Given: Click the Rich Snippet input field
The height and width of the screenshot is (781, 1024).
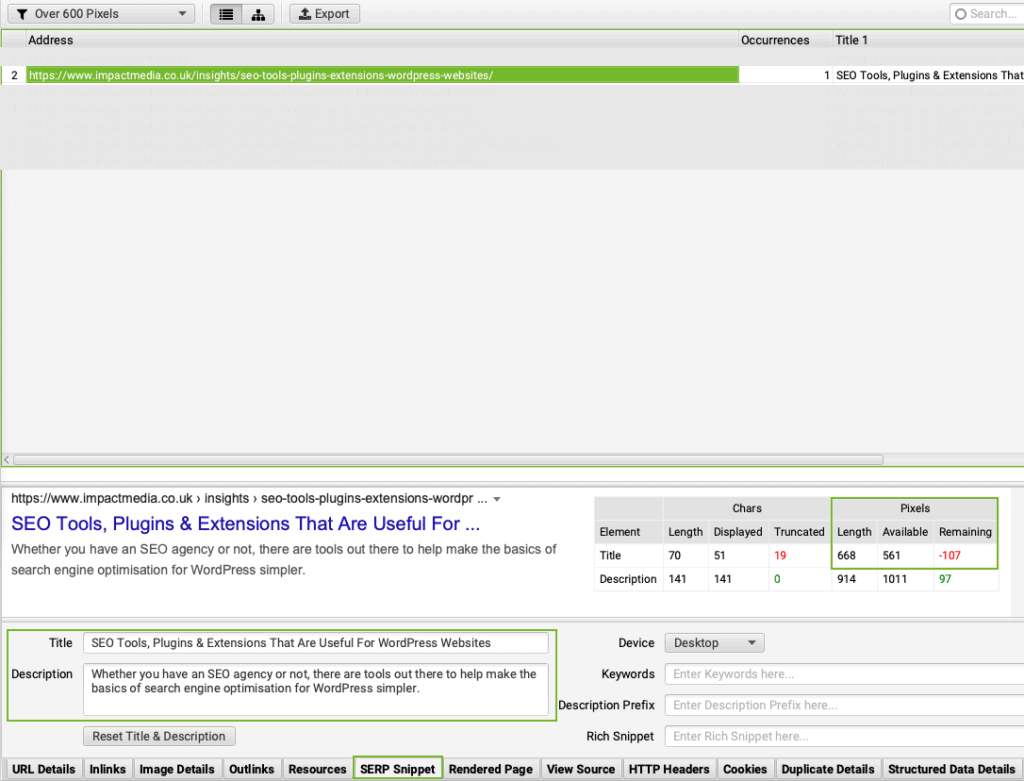Looking at the screenshot, I should pos(844,737).
